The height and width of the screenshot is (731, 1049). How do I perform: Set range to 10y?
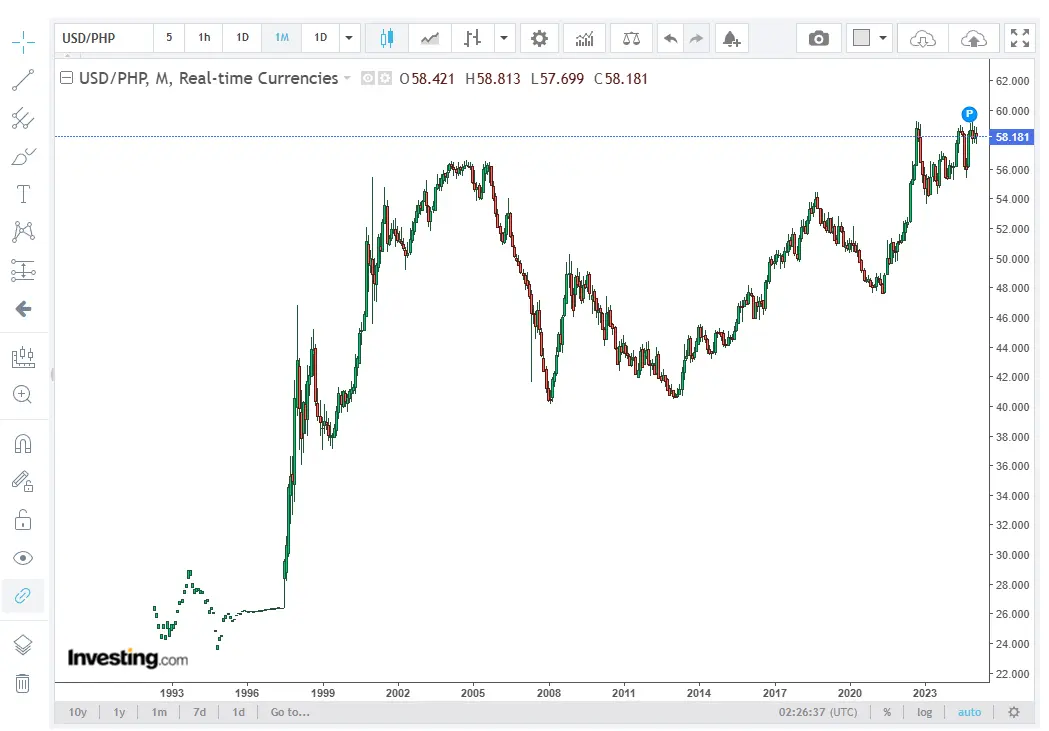78,712
